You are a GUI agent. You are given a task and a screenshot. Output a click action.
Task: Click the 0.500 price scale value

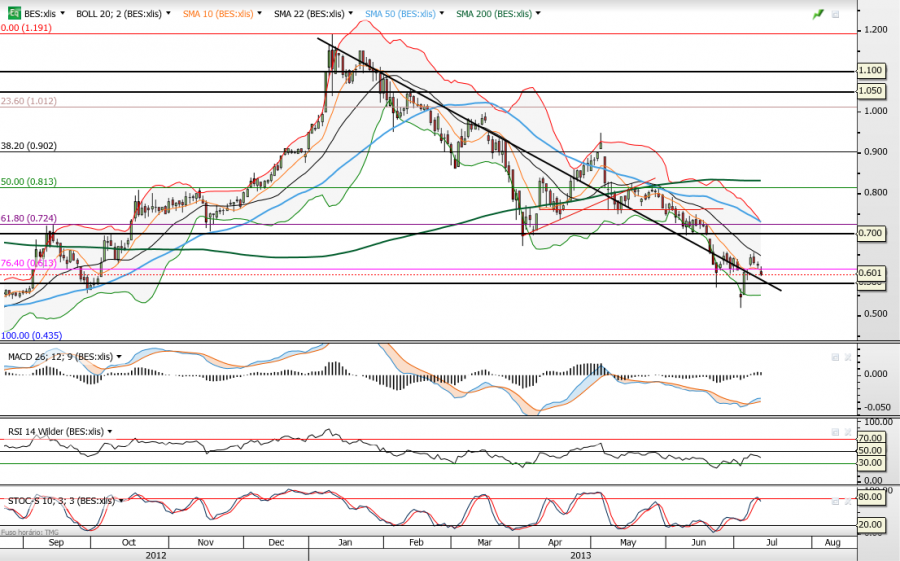pos(875,314)
